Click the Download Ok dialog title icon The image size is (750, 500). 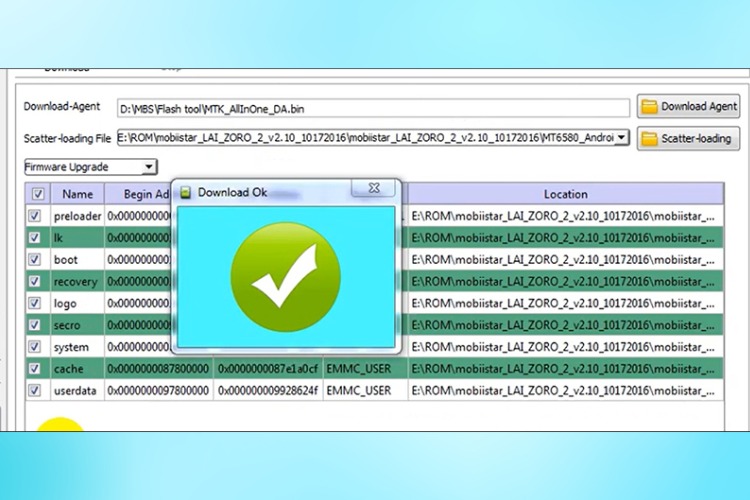click(185, 192)
